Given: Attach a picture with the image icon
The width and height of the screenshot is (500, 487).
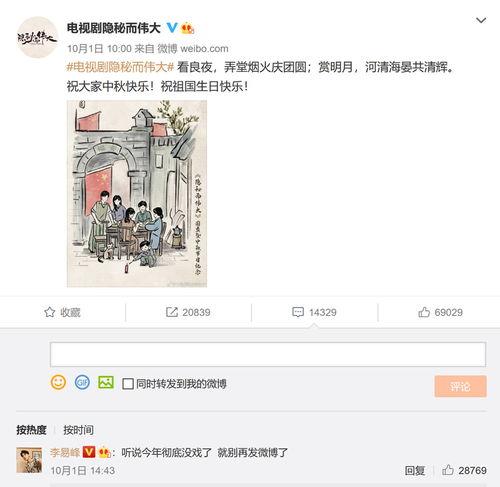Looking at the screenshot, I should [x=106, y=382].
